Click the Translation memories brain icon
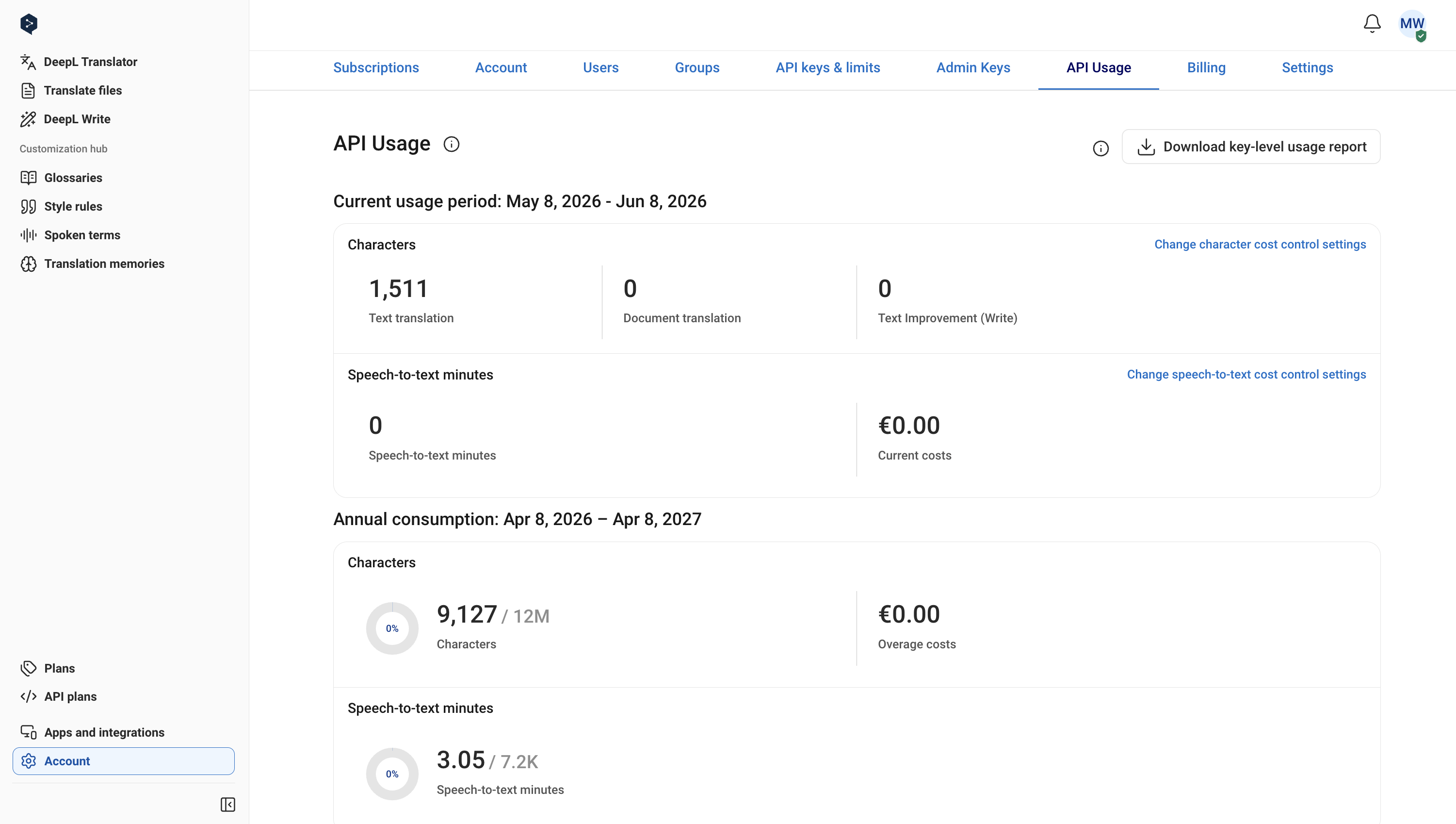Image resolution: width=1456 pixels, height=824 pixels. pyautogui.click(x=28, y=264)
